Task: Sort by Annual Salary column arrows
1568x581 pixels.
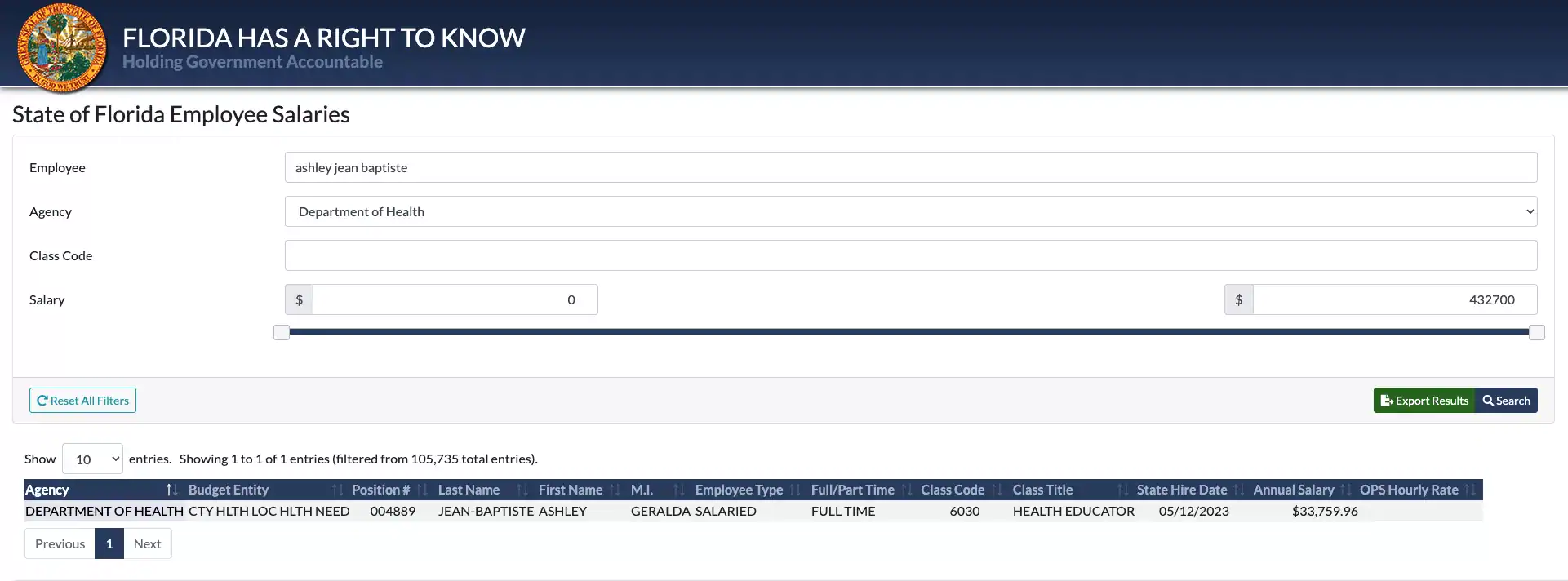Action: point(1345,490)
